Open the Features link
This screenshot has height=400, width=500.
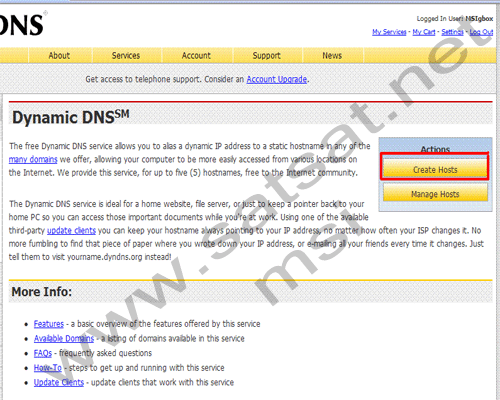(49, 324)
